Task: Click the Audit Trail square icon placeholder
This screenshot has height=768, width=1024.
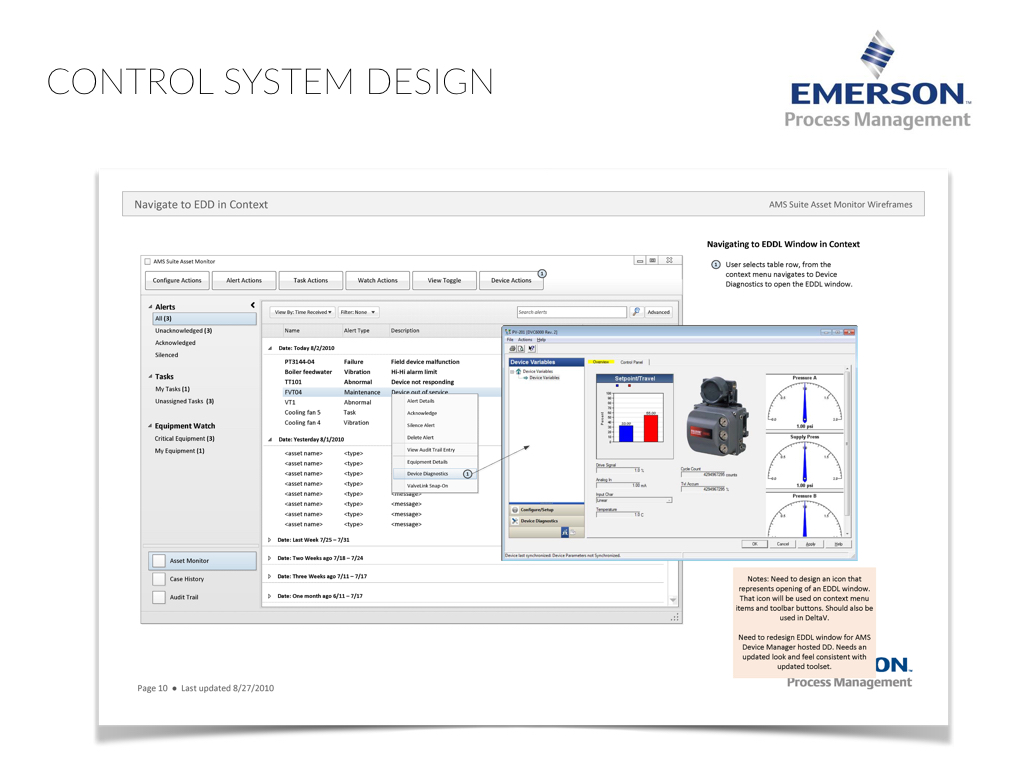Action: 159,597
